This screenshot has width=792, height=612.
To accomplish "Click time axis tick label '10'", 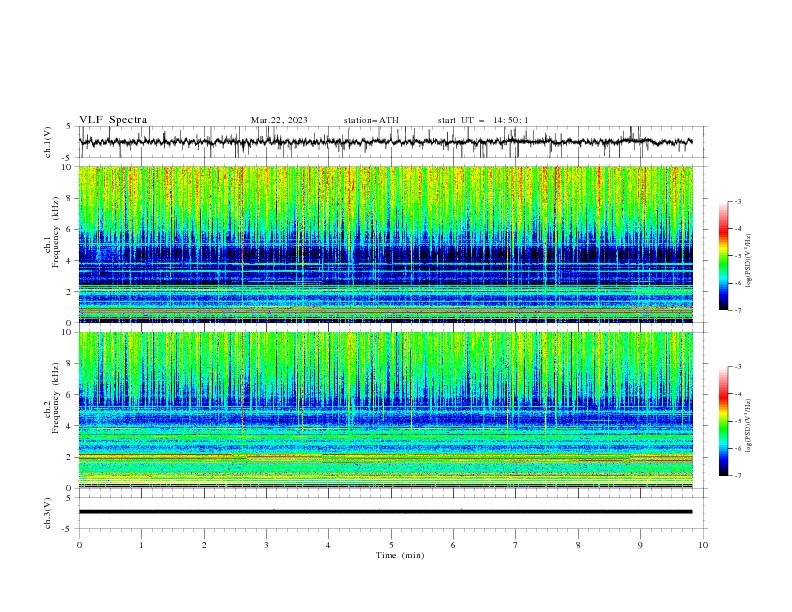I will (x=703, y=545).
